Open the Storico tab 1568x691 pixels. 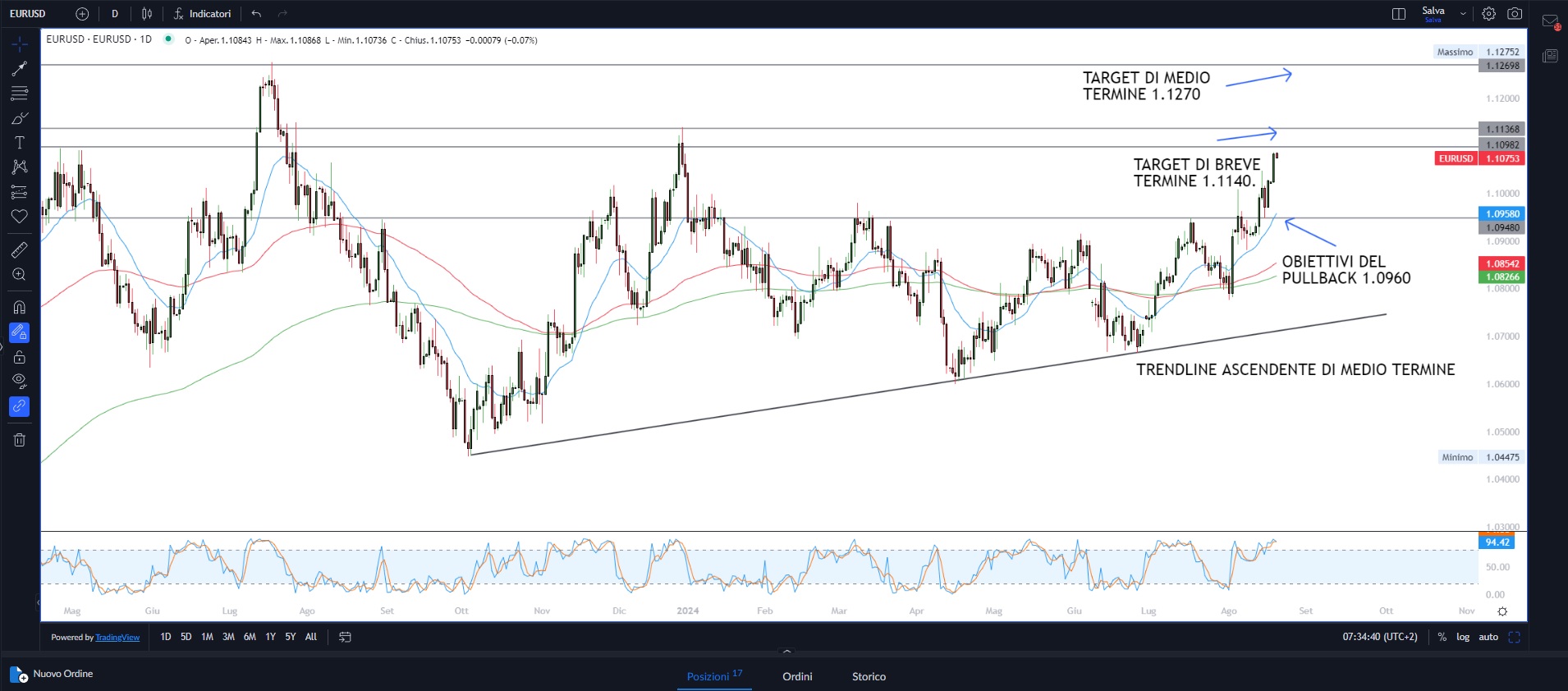[869, 676]
